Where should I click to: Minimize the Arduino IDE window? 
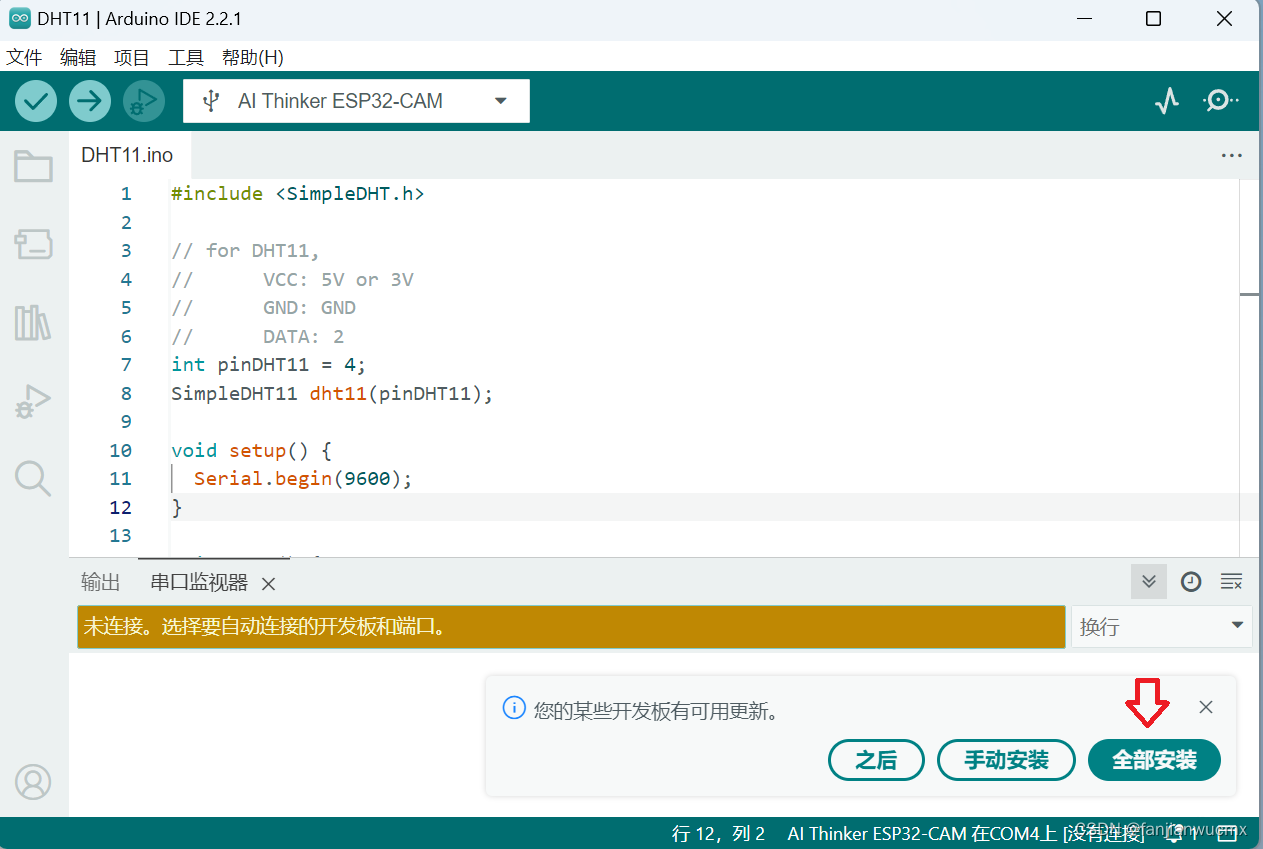coord(1083,19)
